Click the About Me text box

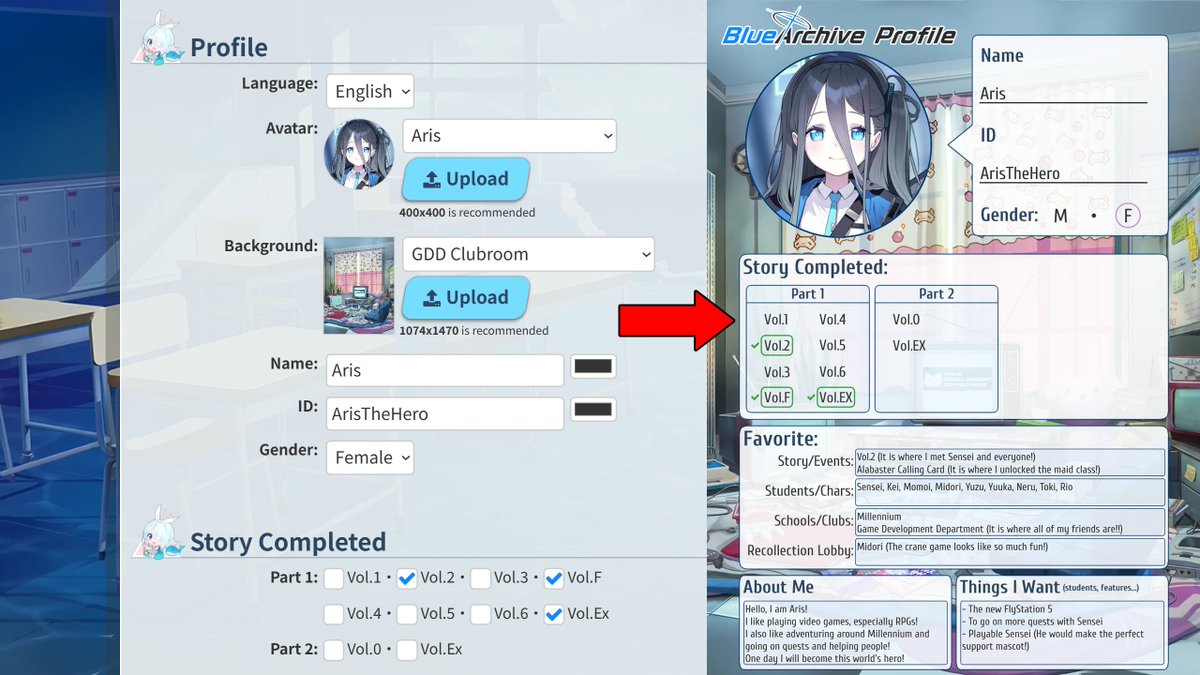pyautogui.click(x=845, y=632)
